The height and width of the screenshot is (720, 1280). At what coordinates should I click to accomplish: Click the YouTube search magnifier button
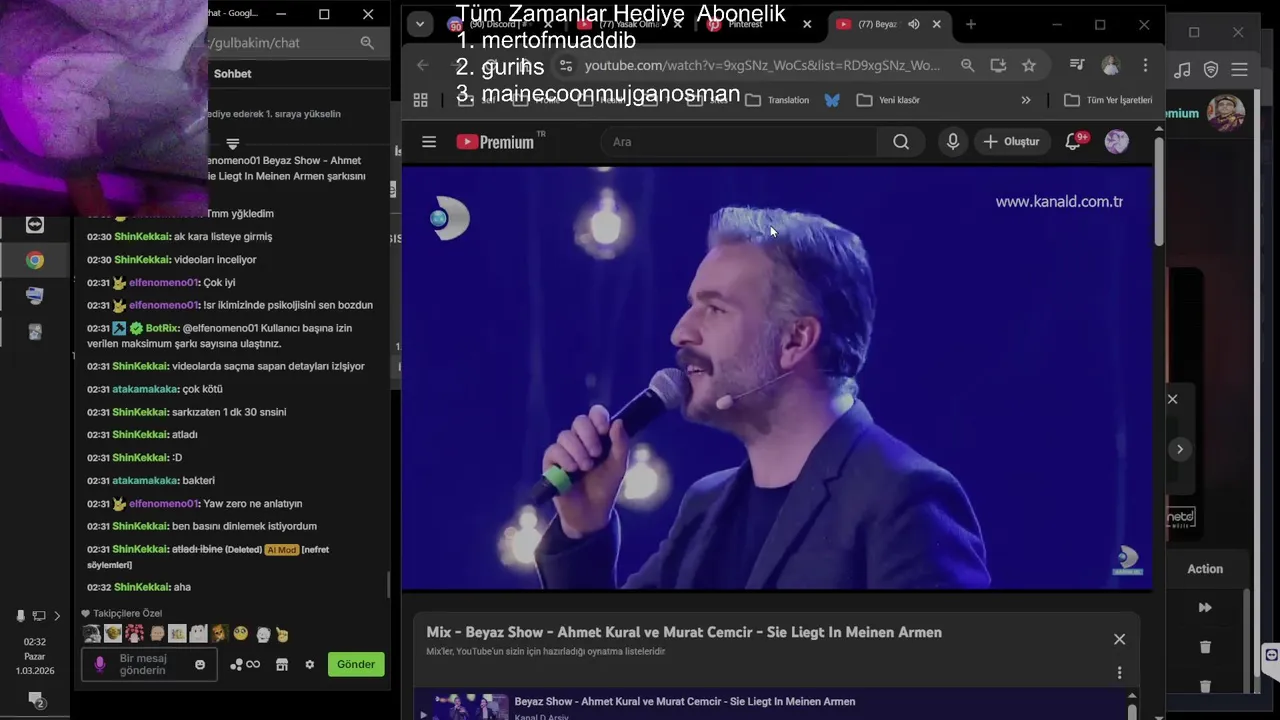(901, 142)
